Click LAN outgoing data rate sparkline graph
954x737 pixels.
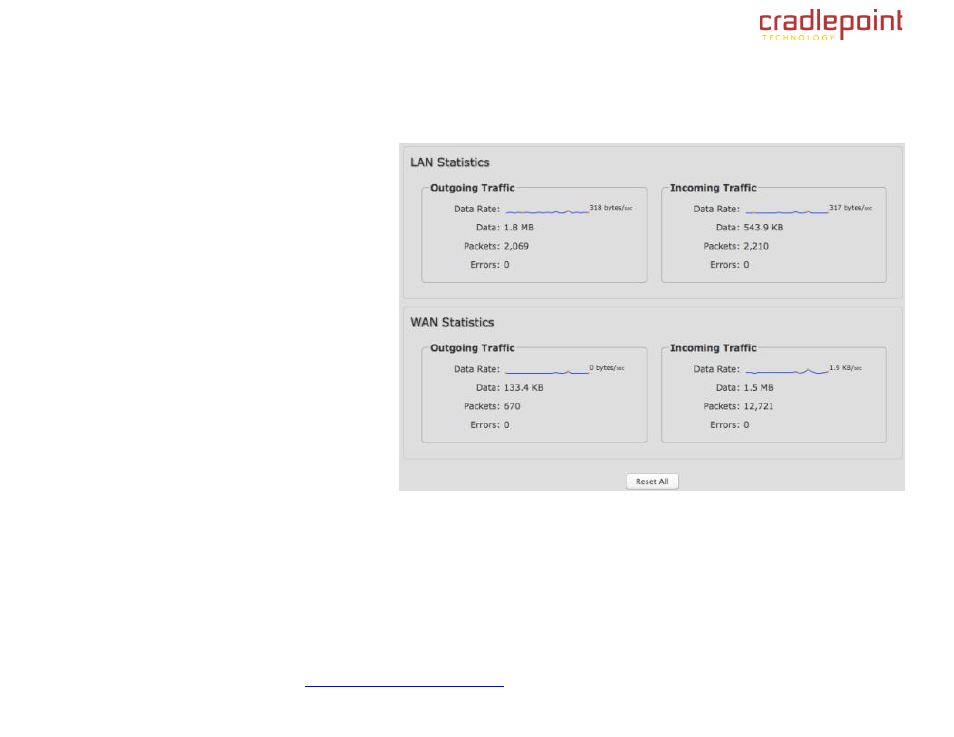pyautogui.click(x=547, y=211)
